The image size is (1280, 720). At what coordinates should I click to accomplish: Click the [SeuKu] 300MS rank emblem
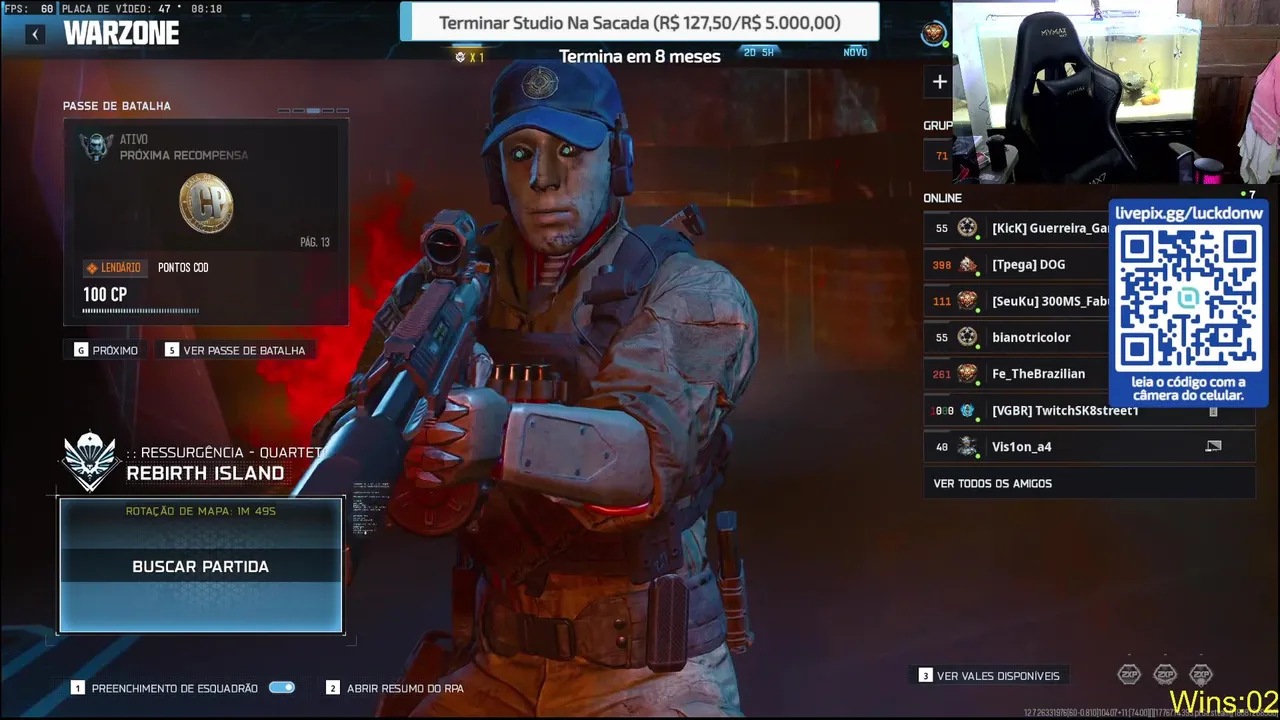[967, 301]
